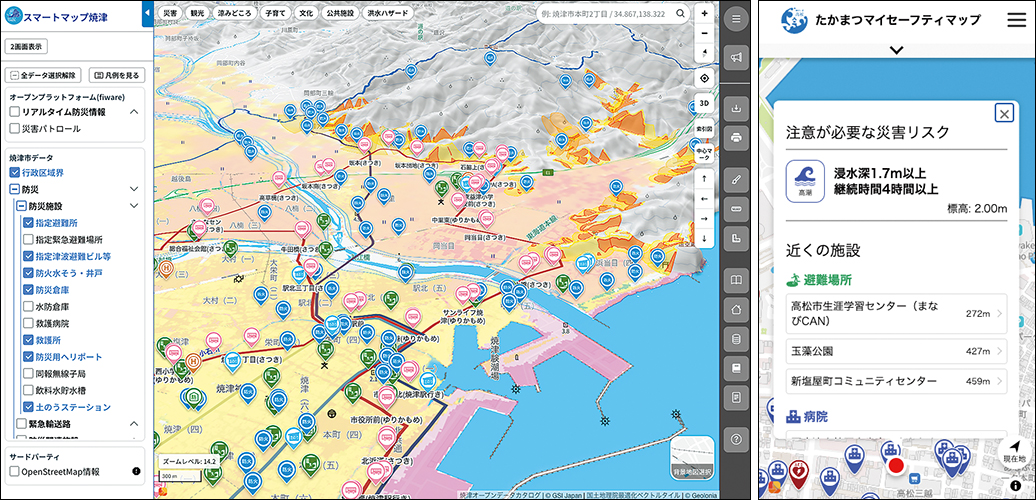This screenshot has width=1036, height=500.
Task: Collapse the リアルタイム防災情報 section arrow
Action: point(133,111)
